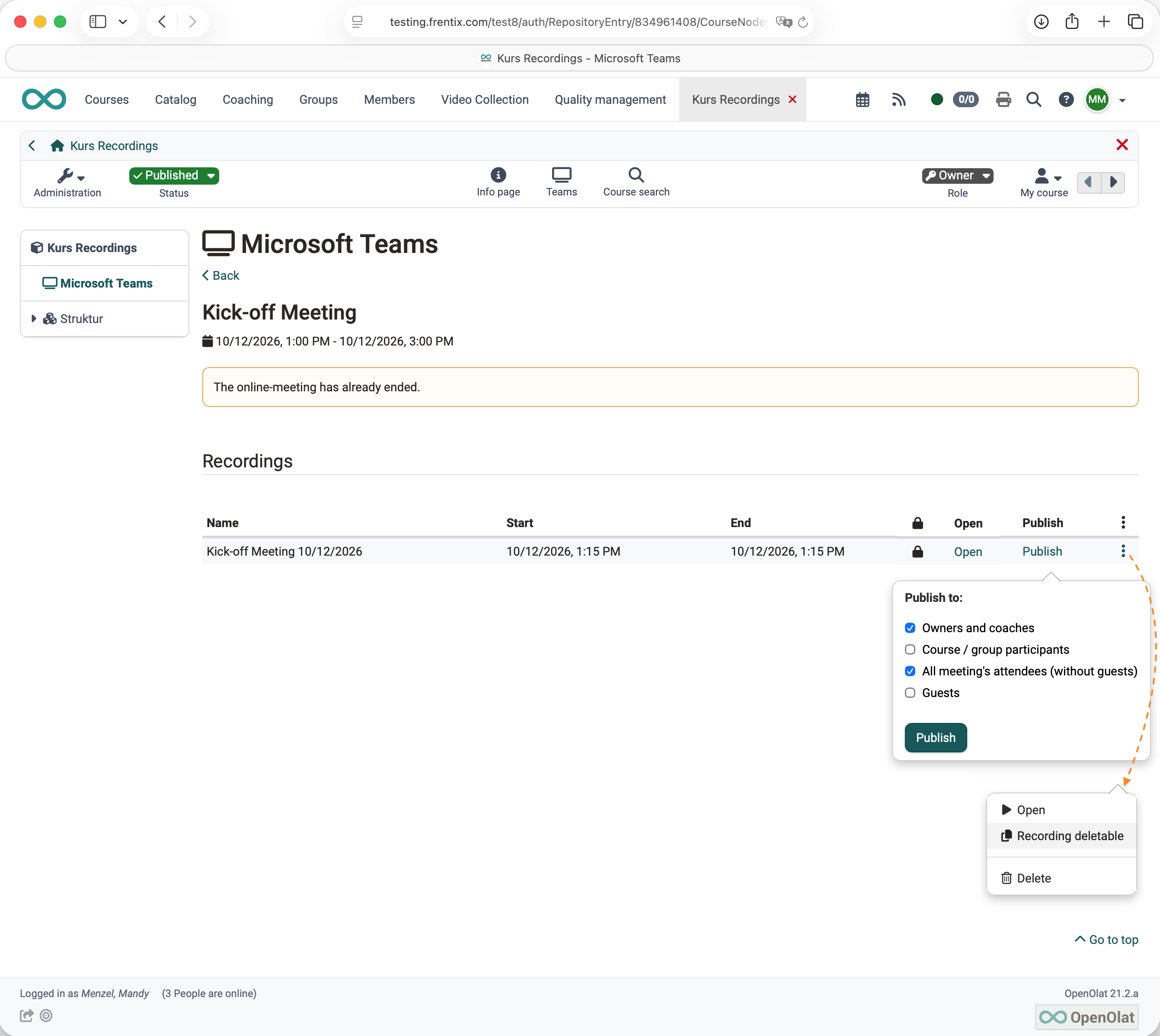Open the search magnifier in header
1160x1036 pixels.
click(1034, 99)
